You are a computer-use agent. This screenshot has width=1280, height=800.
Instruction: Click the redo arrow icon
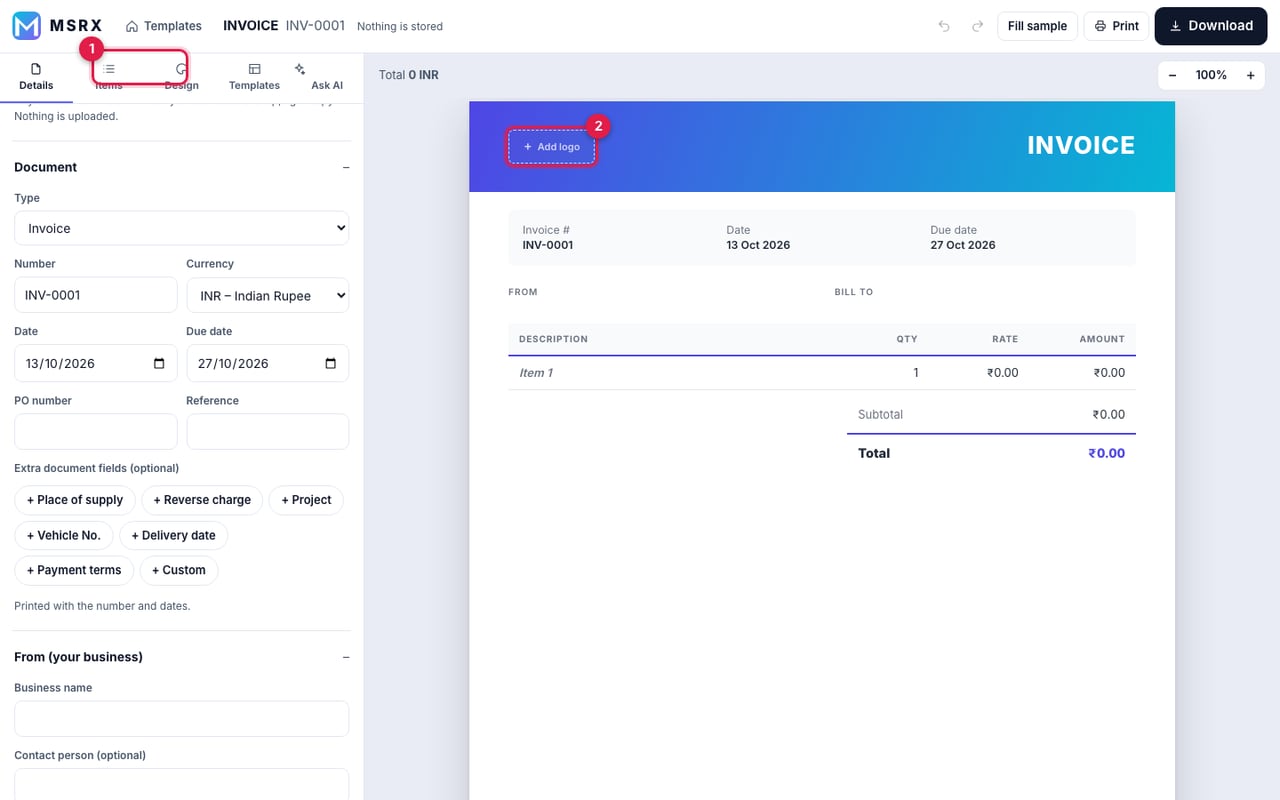click(x=977, y=26)
